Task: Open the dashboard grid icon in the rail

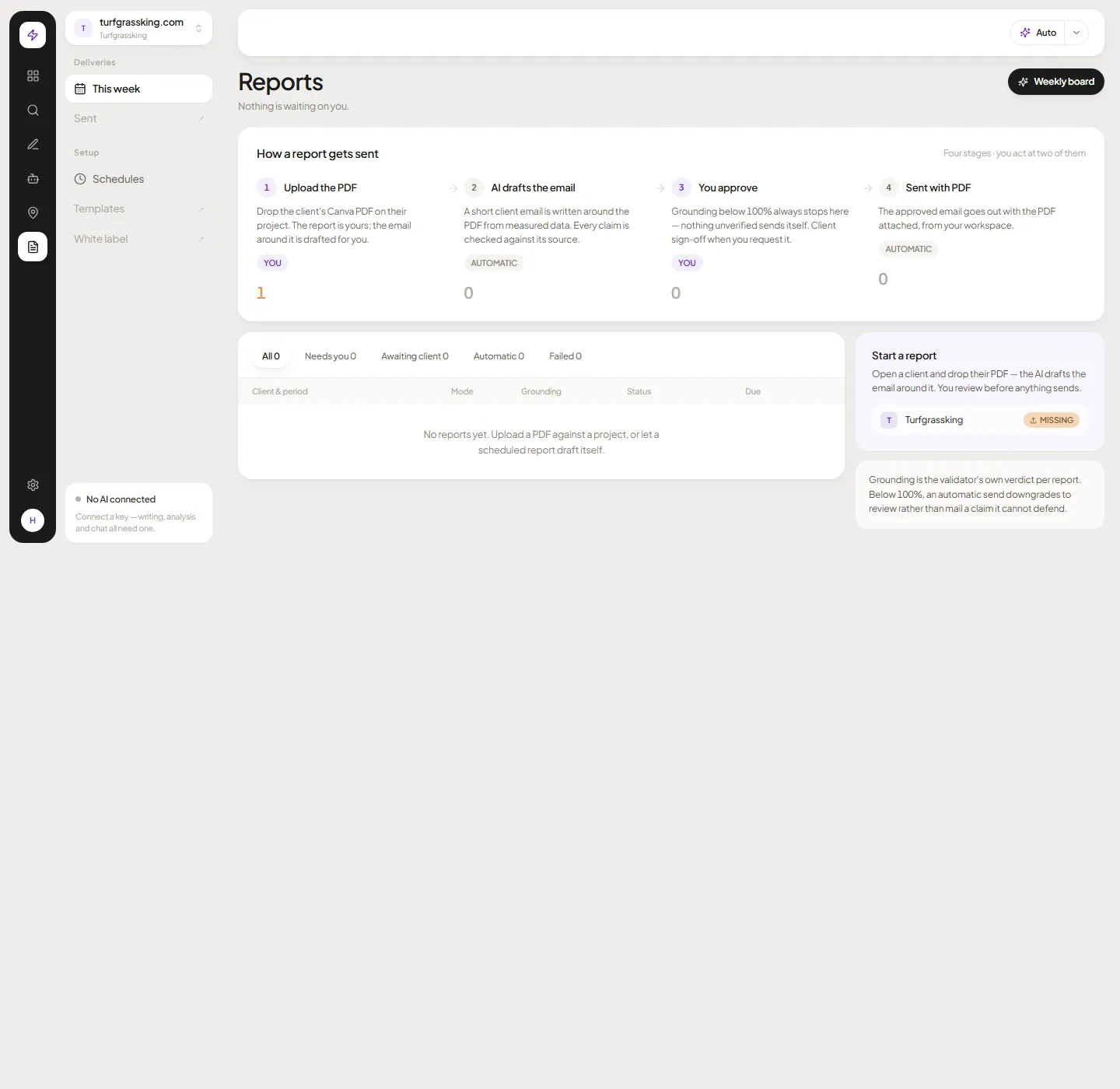Action: pyautogui.click(x=33, y=75)
